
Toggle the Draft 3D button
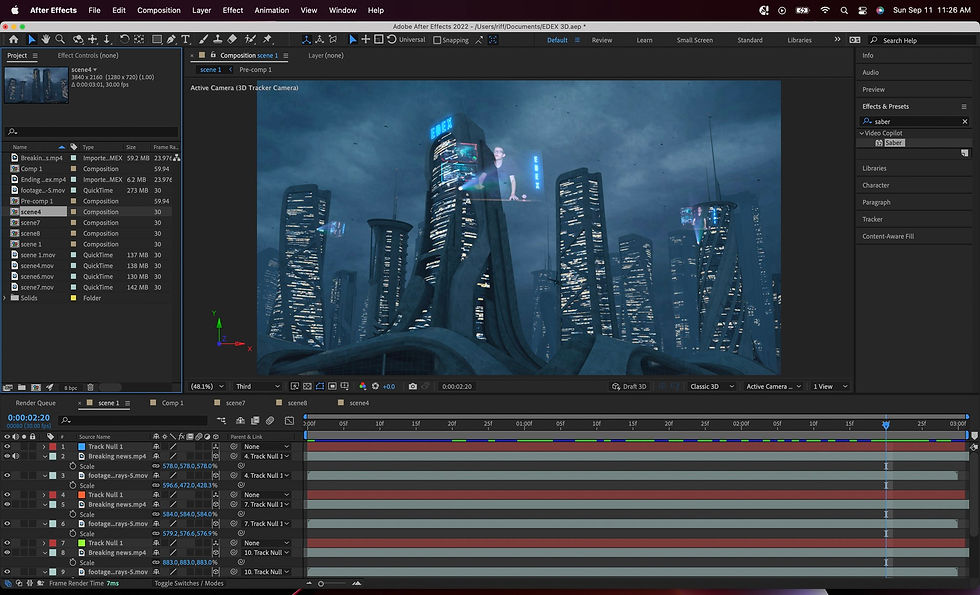(629, 386)
